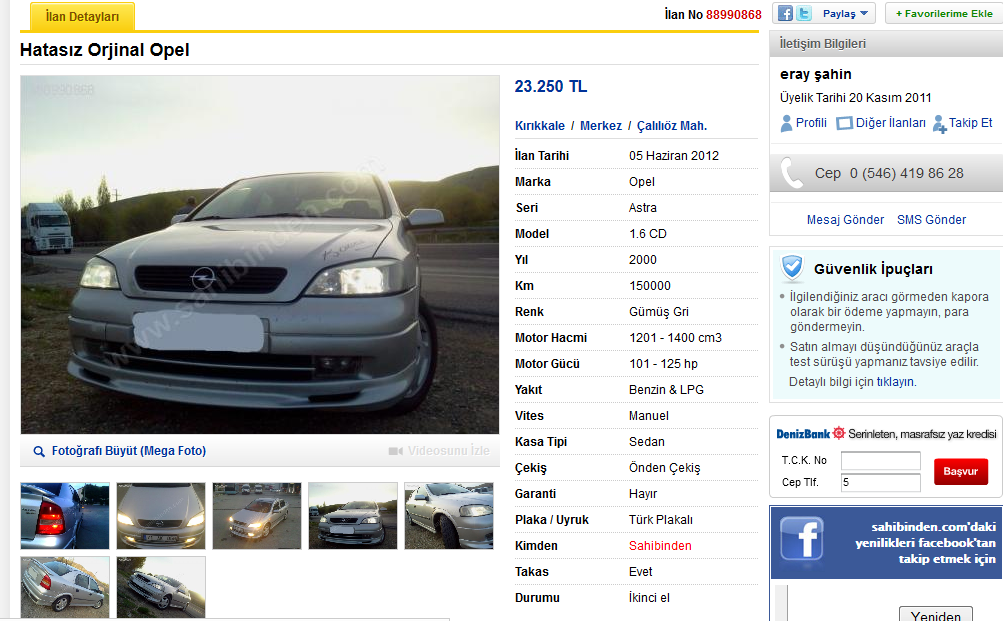Expand the Paylaş dropdown
Image resolution: width=1003 pixels, height=621 pixels.
(x=845, y=13)
